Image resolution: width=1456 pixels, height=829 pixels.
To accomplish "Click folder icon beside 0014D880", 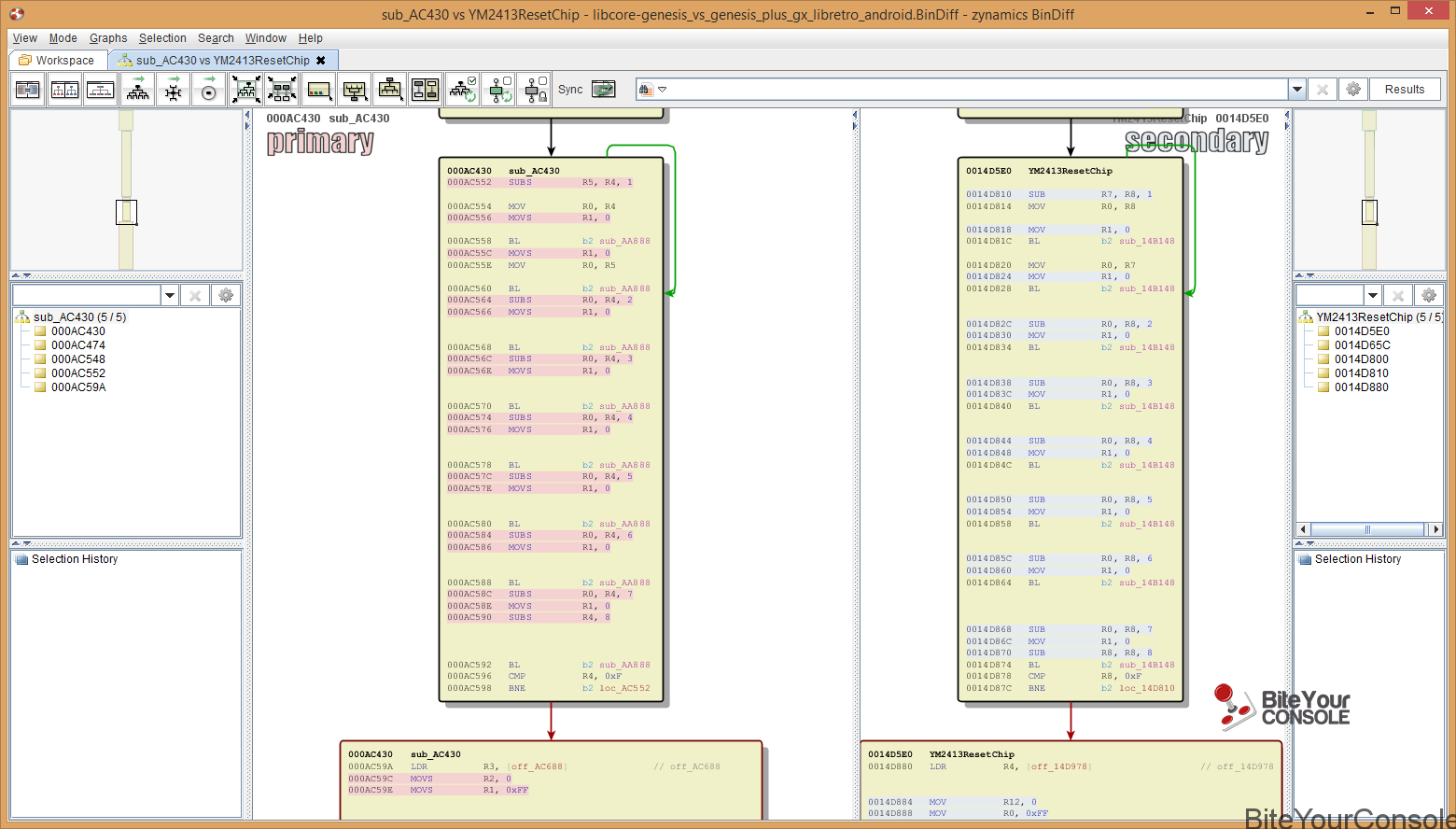I will click(1323, 387).
